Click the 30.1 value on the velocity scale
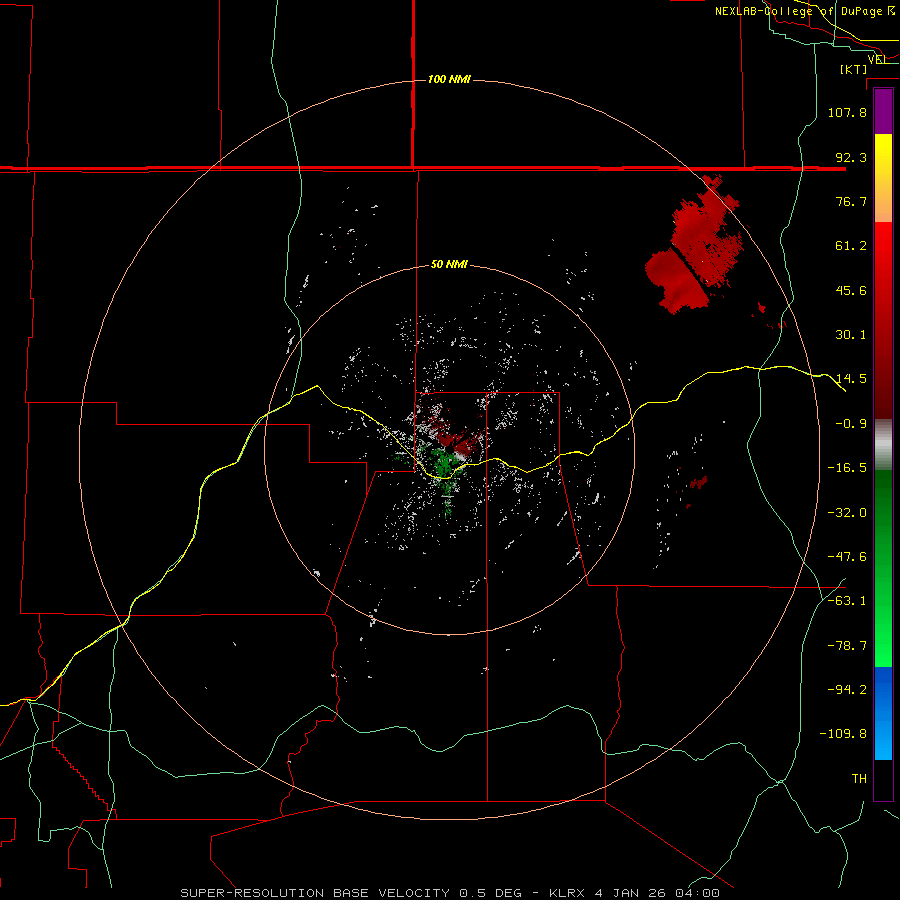Image resolution: width=900 pixels, height=900 pixels. [x=851, y=335]
